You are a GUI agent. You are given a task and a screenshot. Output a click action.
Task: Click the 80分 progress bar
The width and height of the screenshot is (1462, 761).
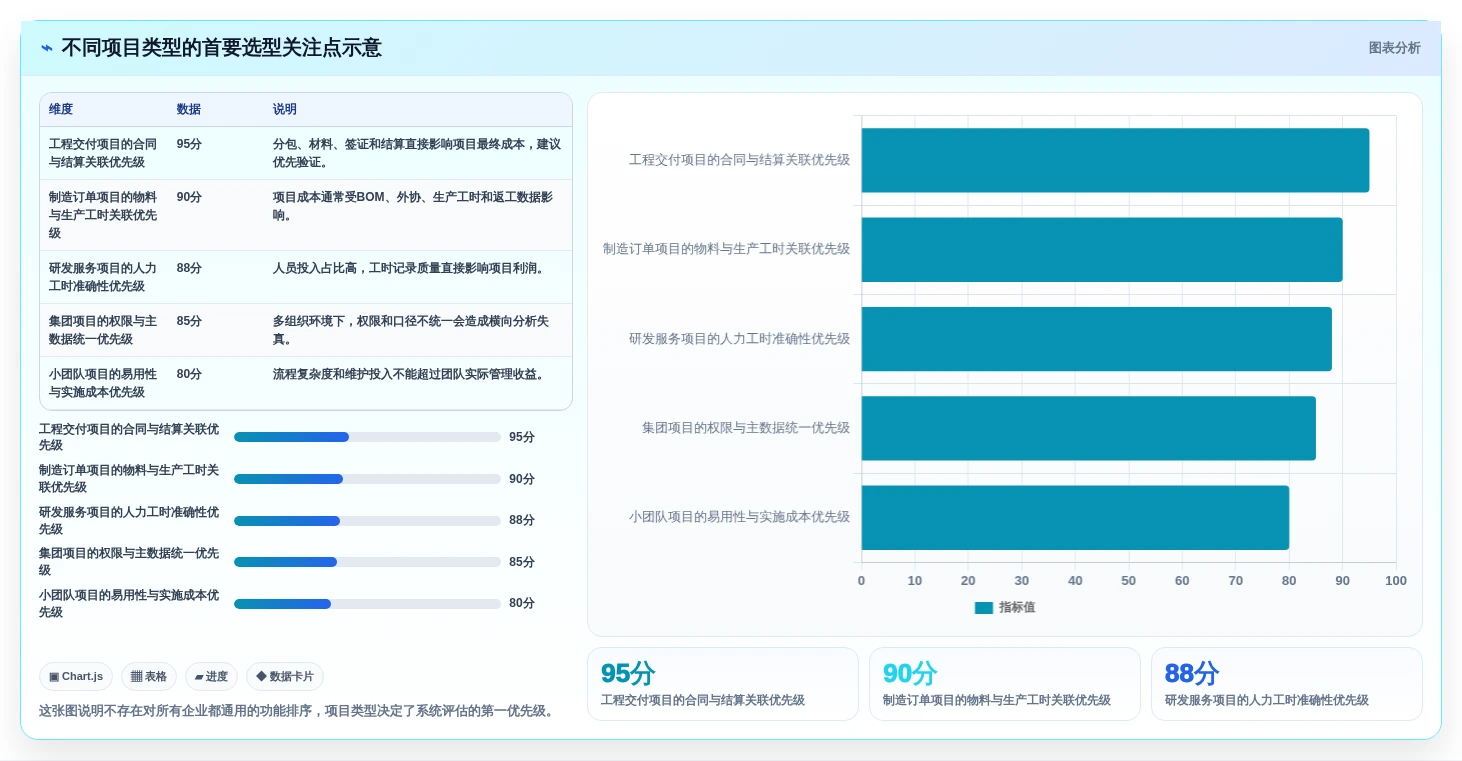click(x=367, y=603)
